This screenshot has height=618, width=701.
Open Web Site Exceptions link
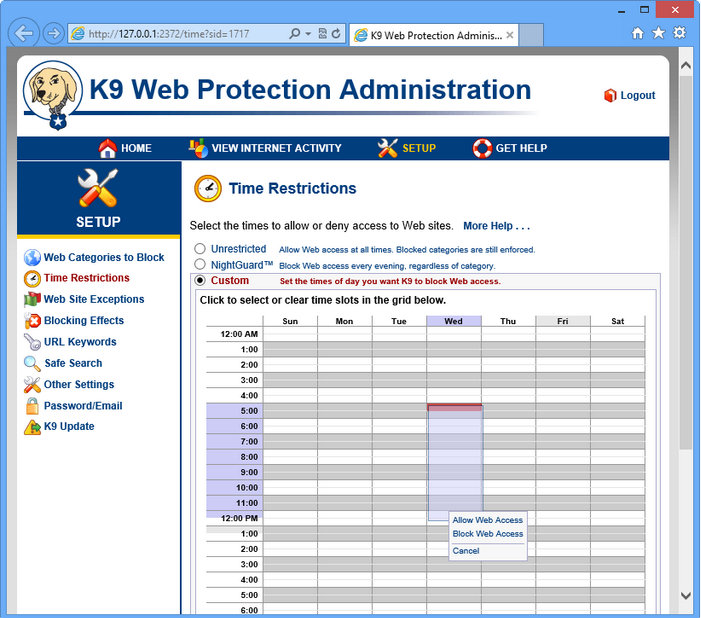[x=94, y=299]
